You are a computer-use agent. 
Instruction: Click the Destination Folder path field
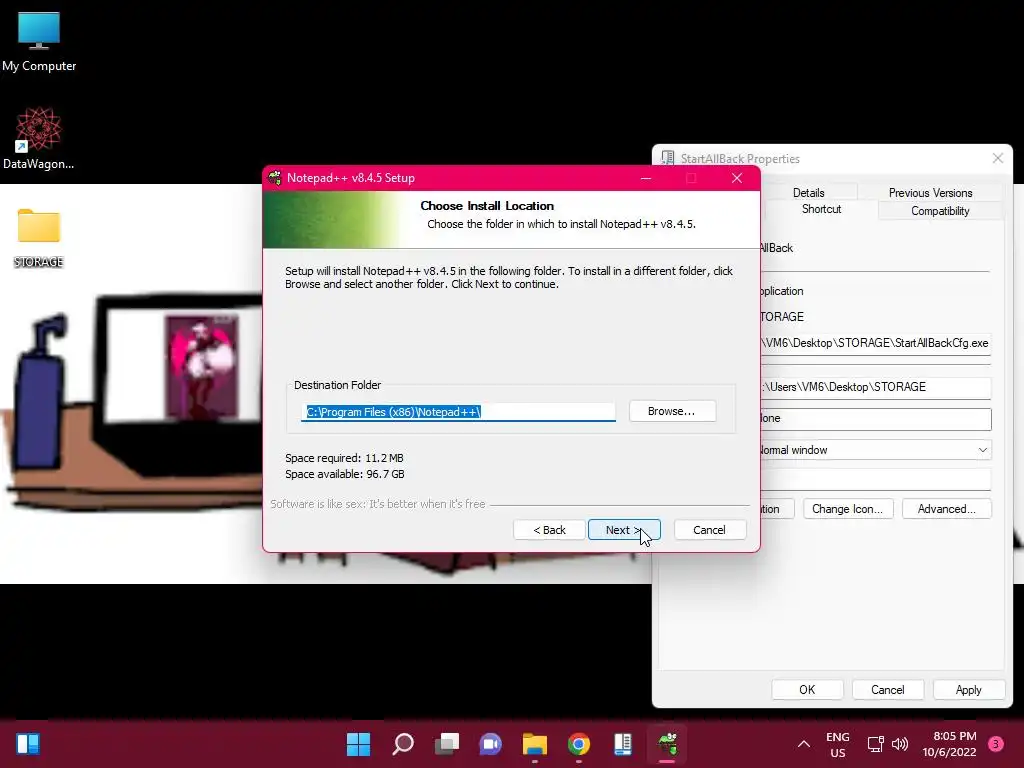pos(458,411)
